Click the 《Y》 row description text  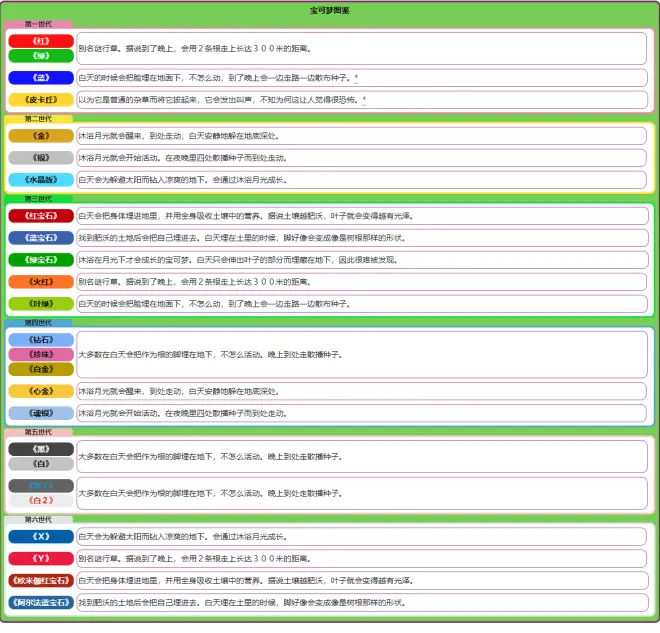(x=195, y=559)
